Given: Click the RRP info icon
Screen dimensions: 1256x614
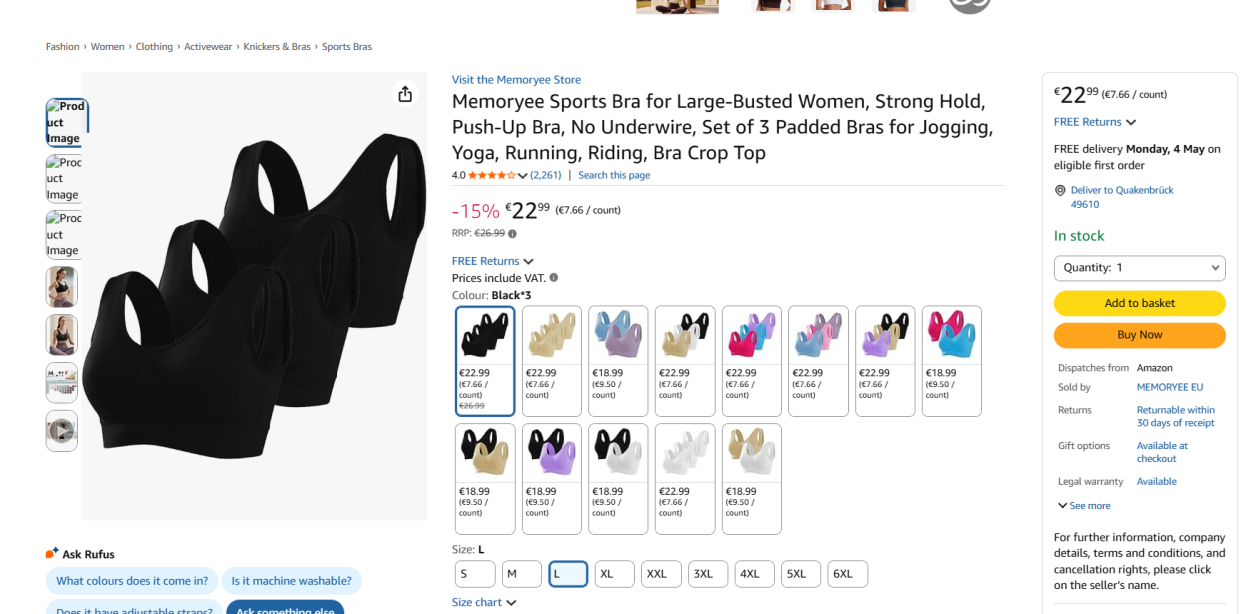Looking at the screenshot, I should 513,234.
